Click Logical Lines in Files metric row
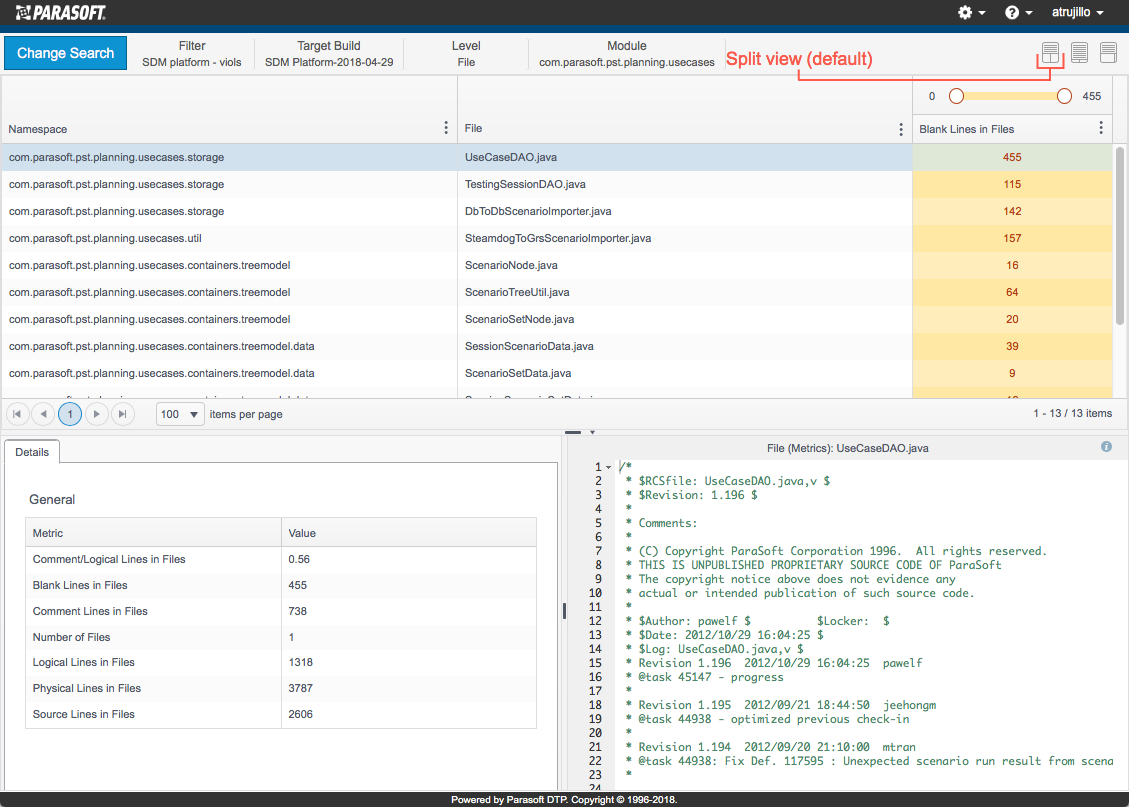Screen dimensions: 1129x807 tap(281, 662)
